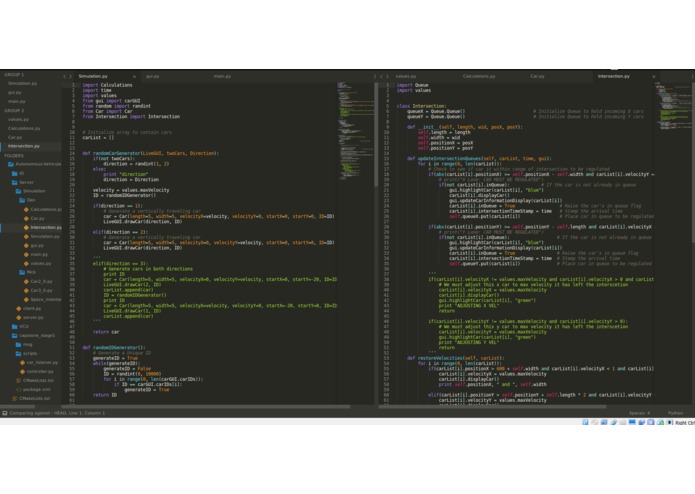Viewport: 695px width, 494px height.
Task: Click controller.py file icon under scripts
Action: tap(22, 371)
